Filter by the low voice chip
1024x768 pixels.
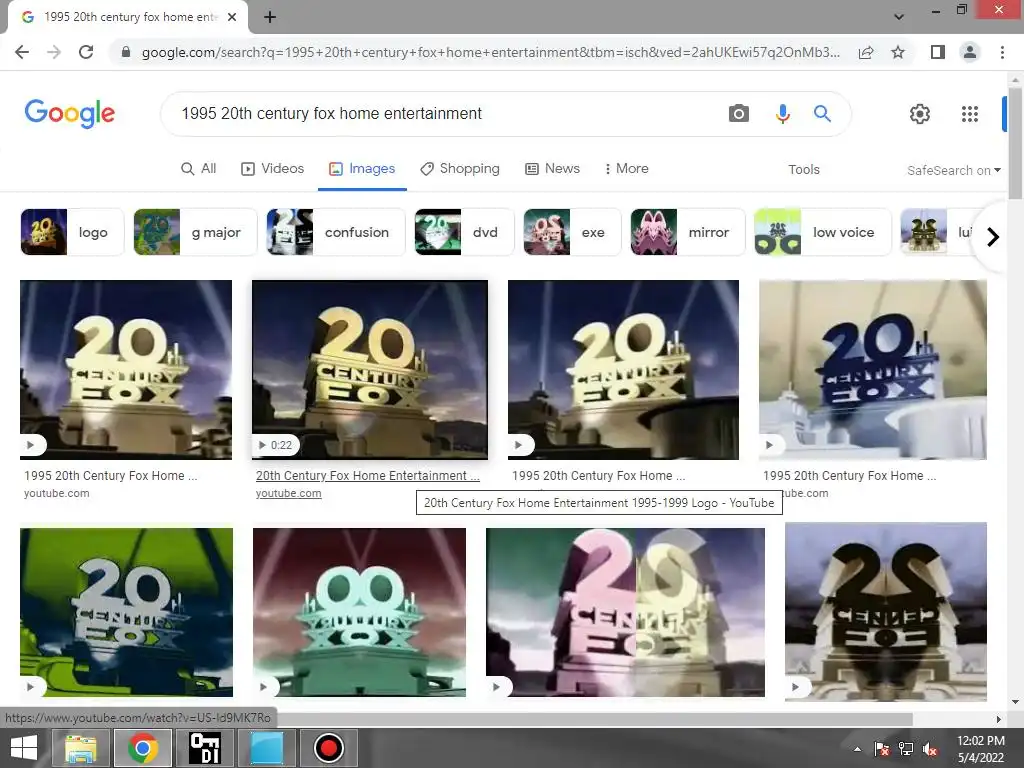822,232
